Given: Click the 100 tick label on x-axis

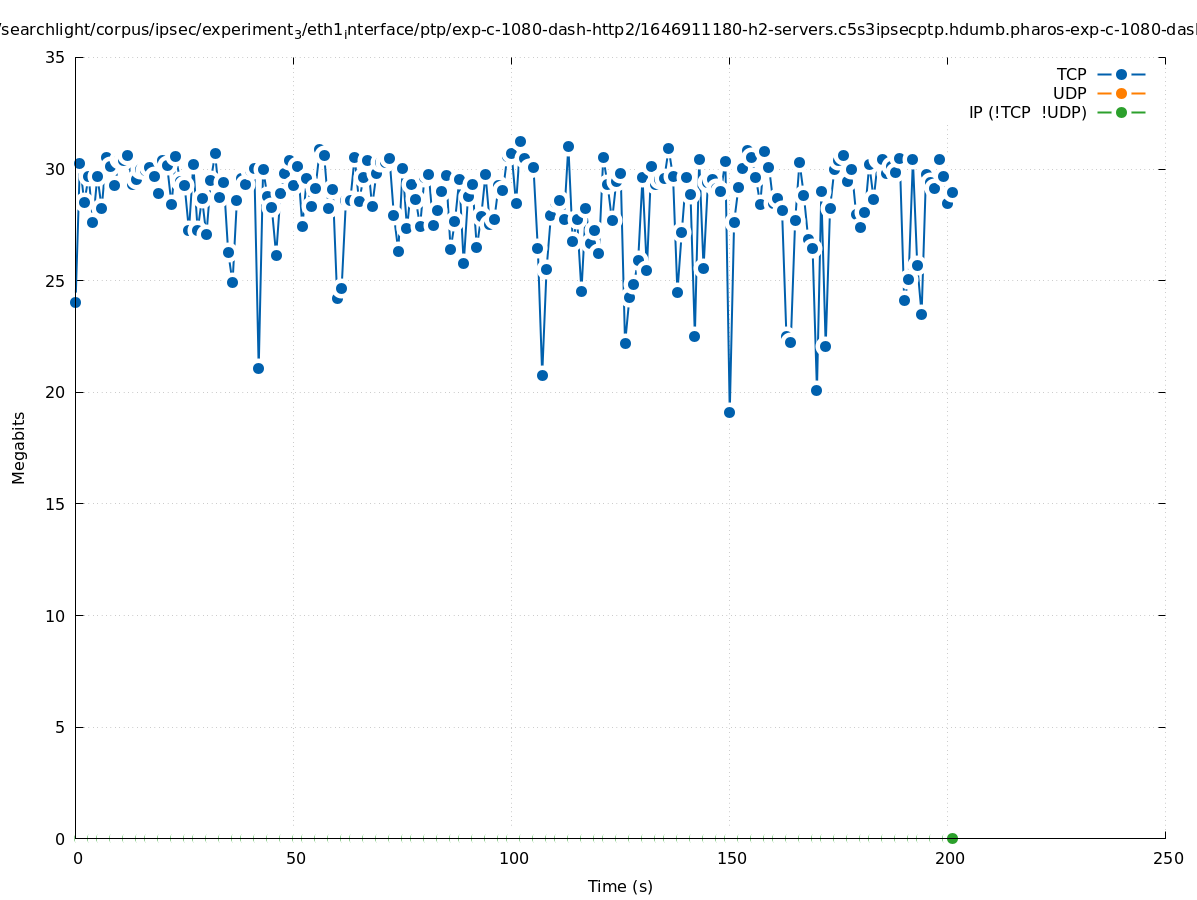Looking at the screenshot, I should click(513, 858).
